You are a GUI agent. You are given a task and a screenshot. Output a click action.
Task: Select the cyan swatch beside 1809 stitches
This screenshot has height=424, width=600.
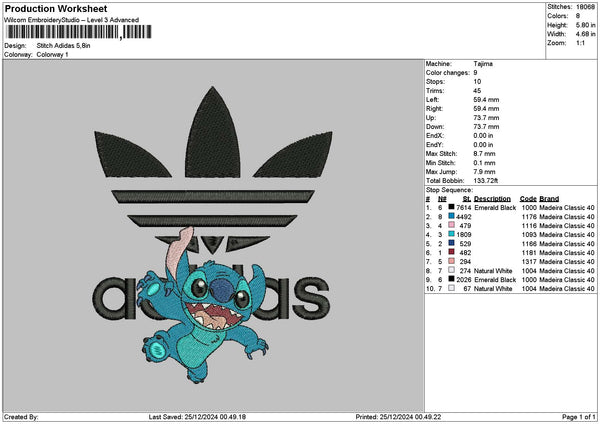tap(452, 234)
